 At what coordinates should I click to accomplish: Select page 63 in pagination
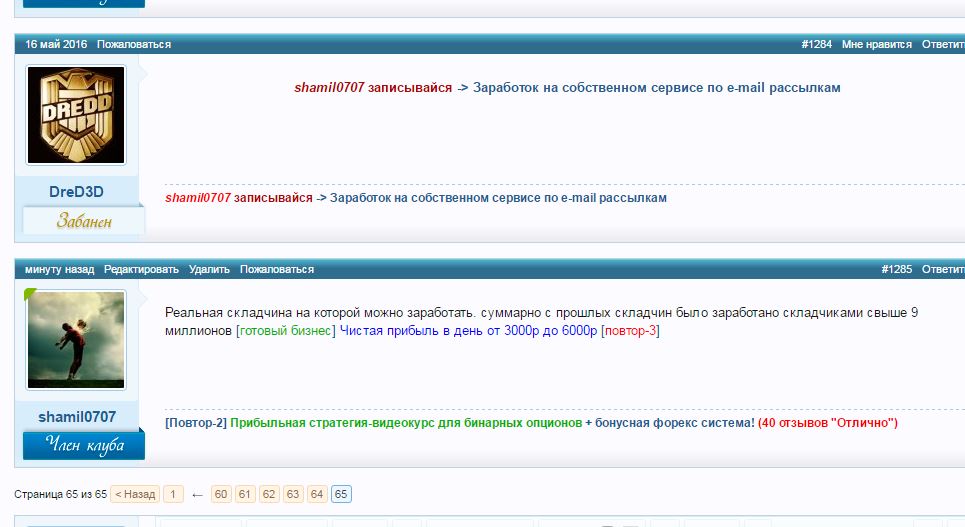pos(293,494)
